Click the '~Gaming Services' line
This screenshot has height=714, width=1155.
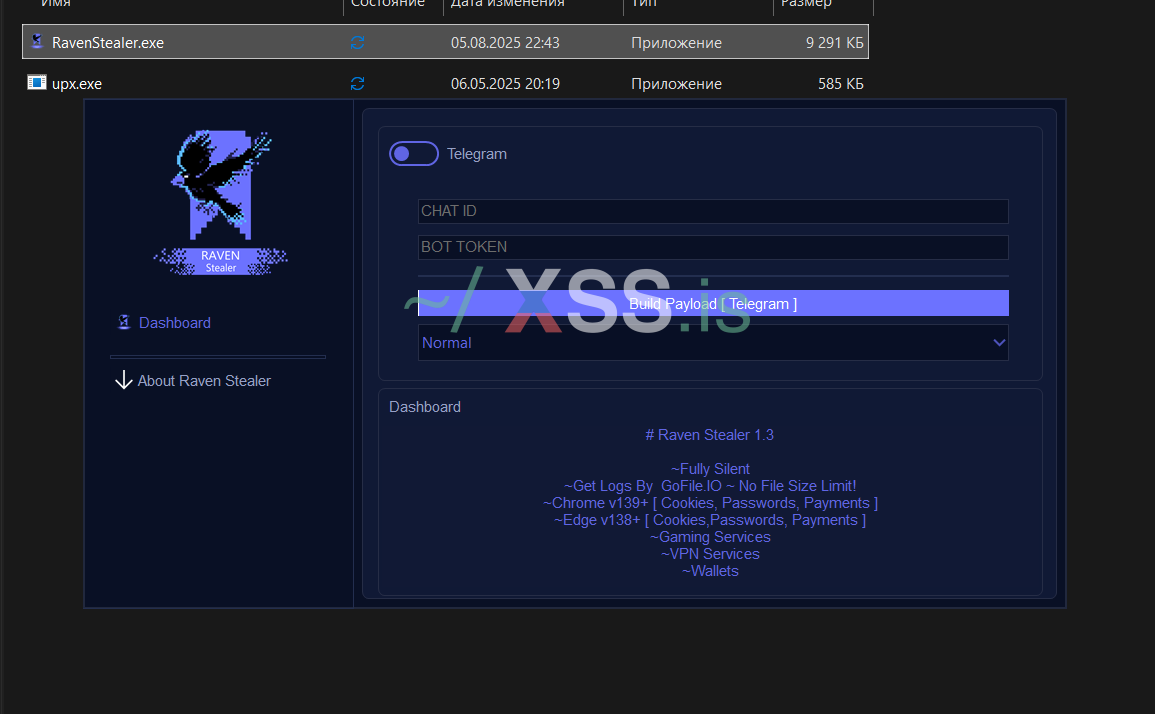[710, 536]
